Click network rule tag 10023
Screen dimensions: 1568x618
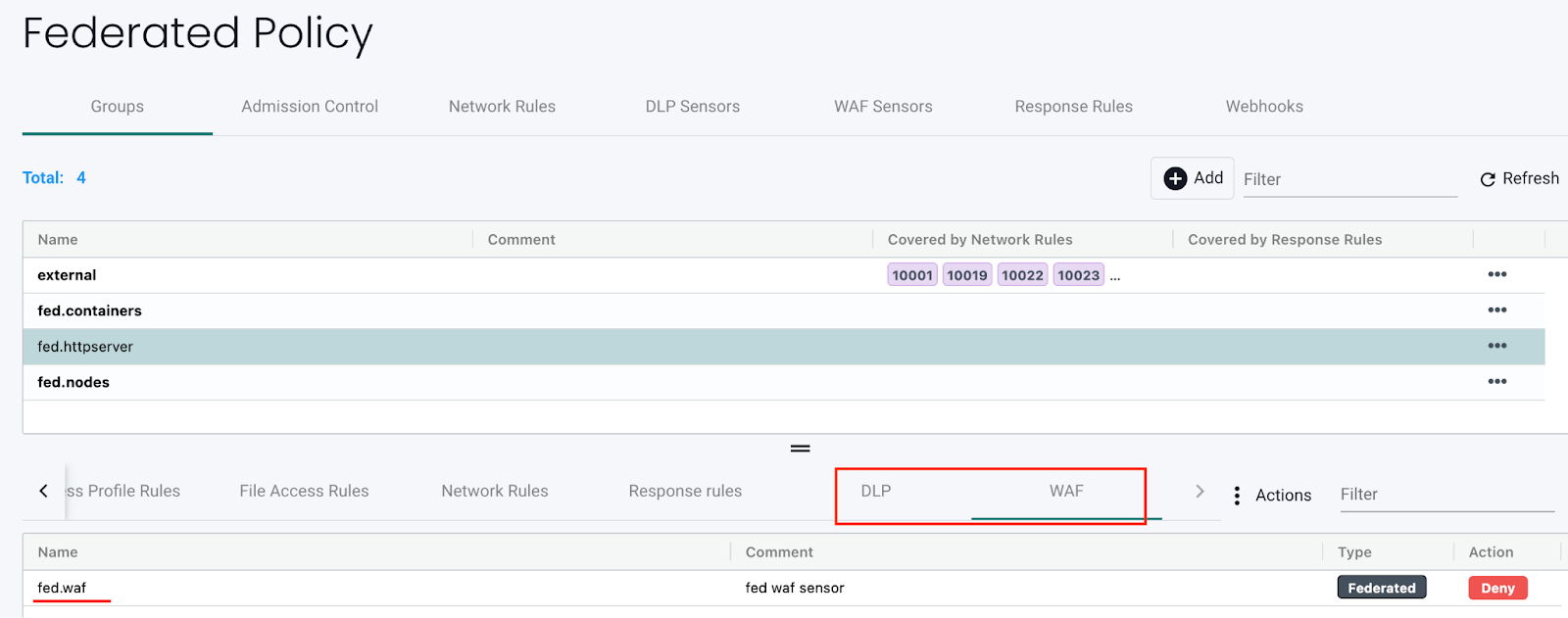coord(1078,275)
